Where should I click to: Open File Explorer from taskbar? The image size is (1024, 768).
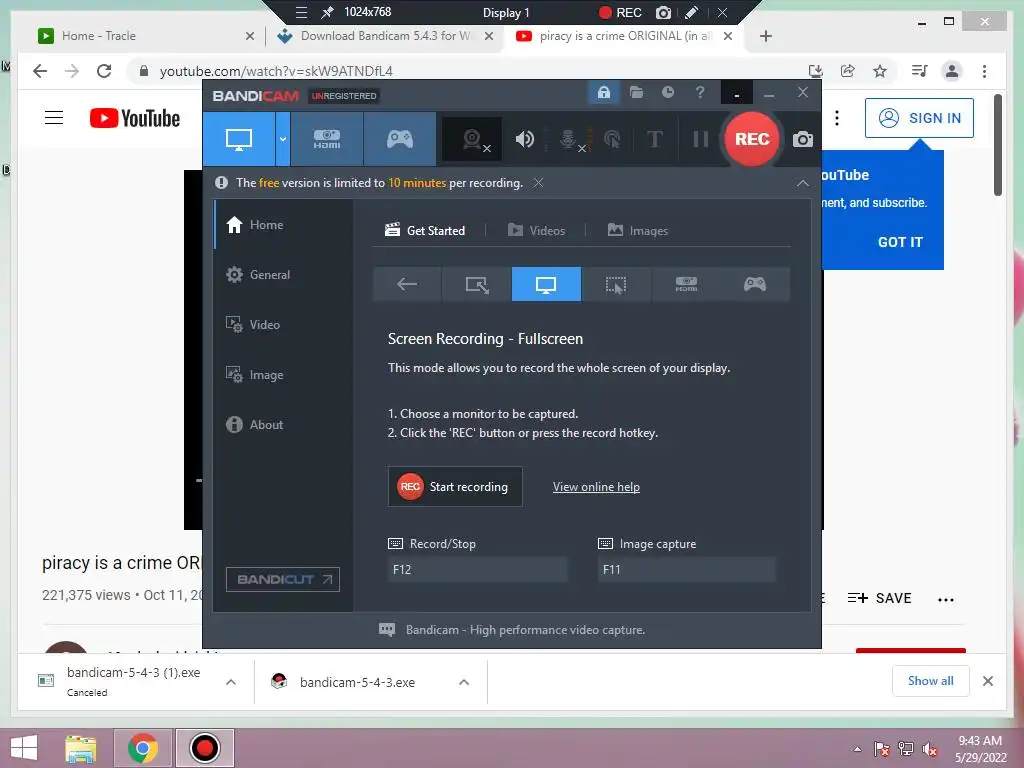point(81,748)
